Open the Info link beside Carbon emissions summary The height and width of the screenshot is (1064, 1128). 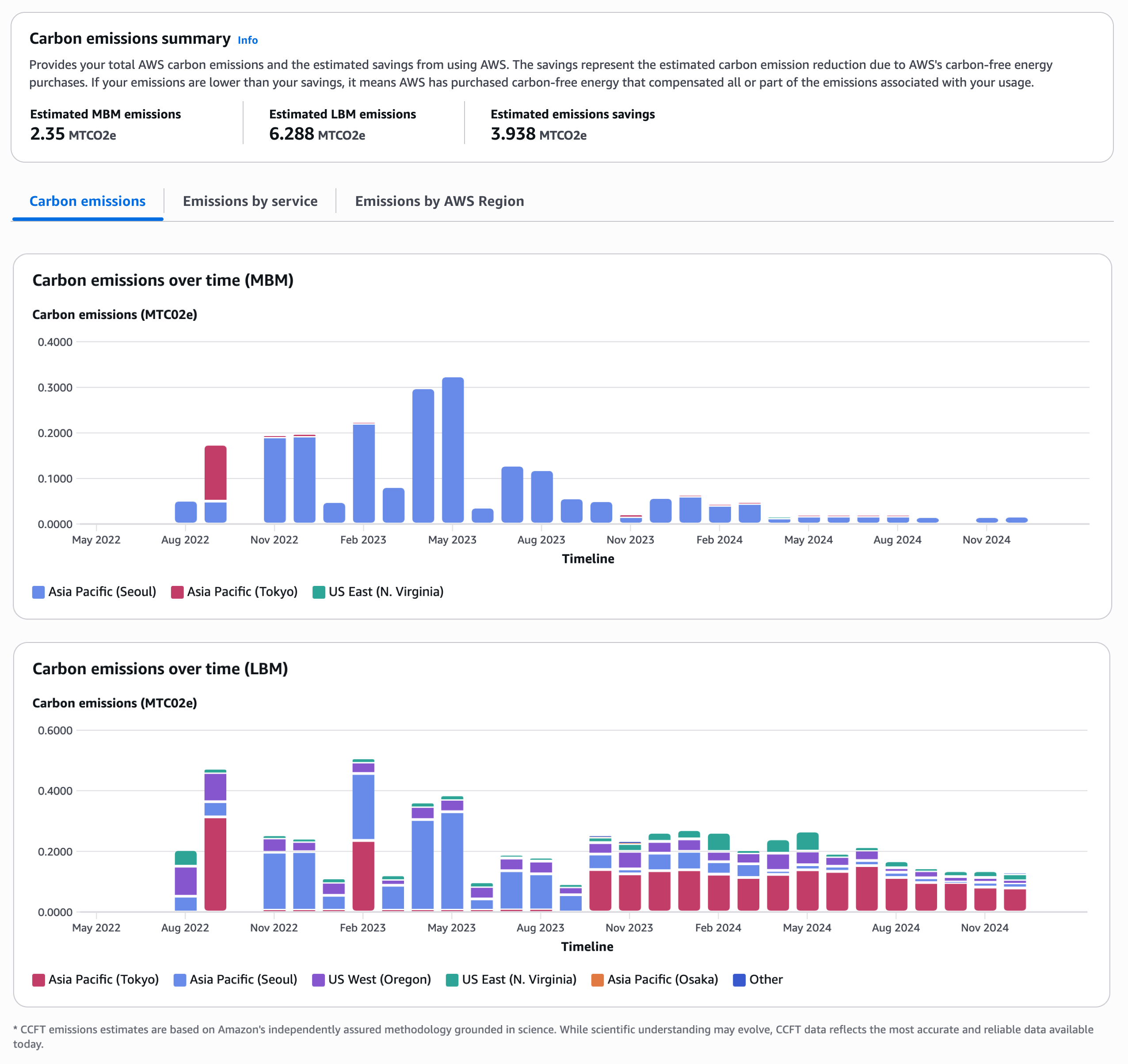click(x=248, y=40)
